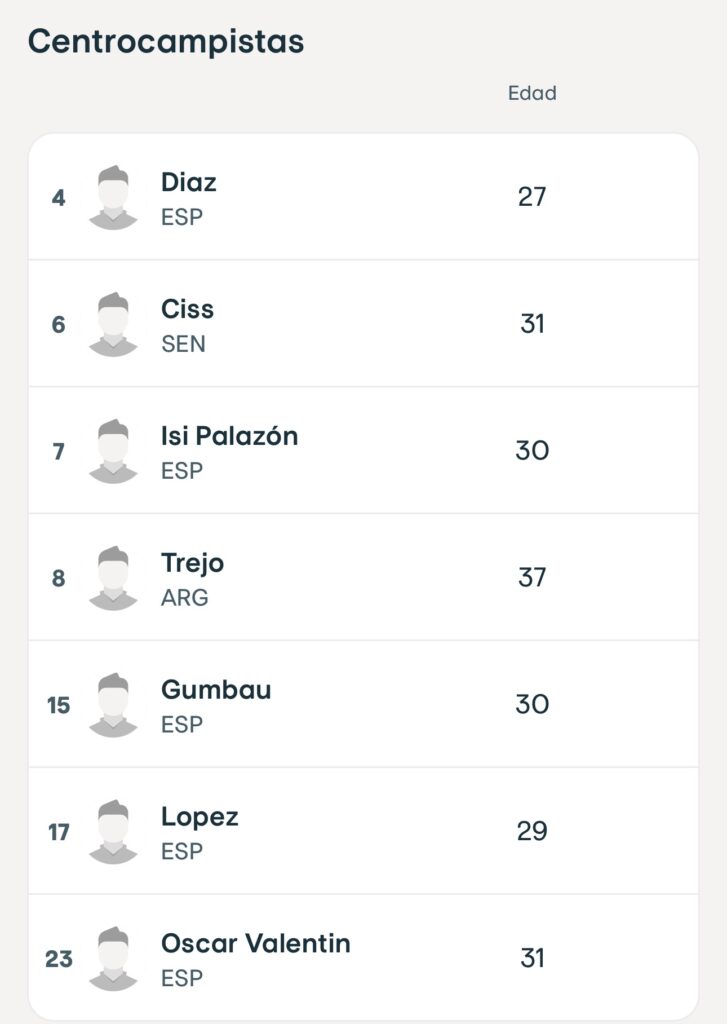This screenshot has height=1024, width=727.
Task: Click on the name Trejo
Action: point(192,563)
